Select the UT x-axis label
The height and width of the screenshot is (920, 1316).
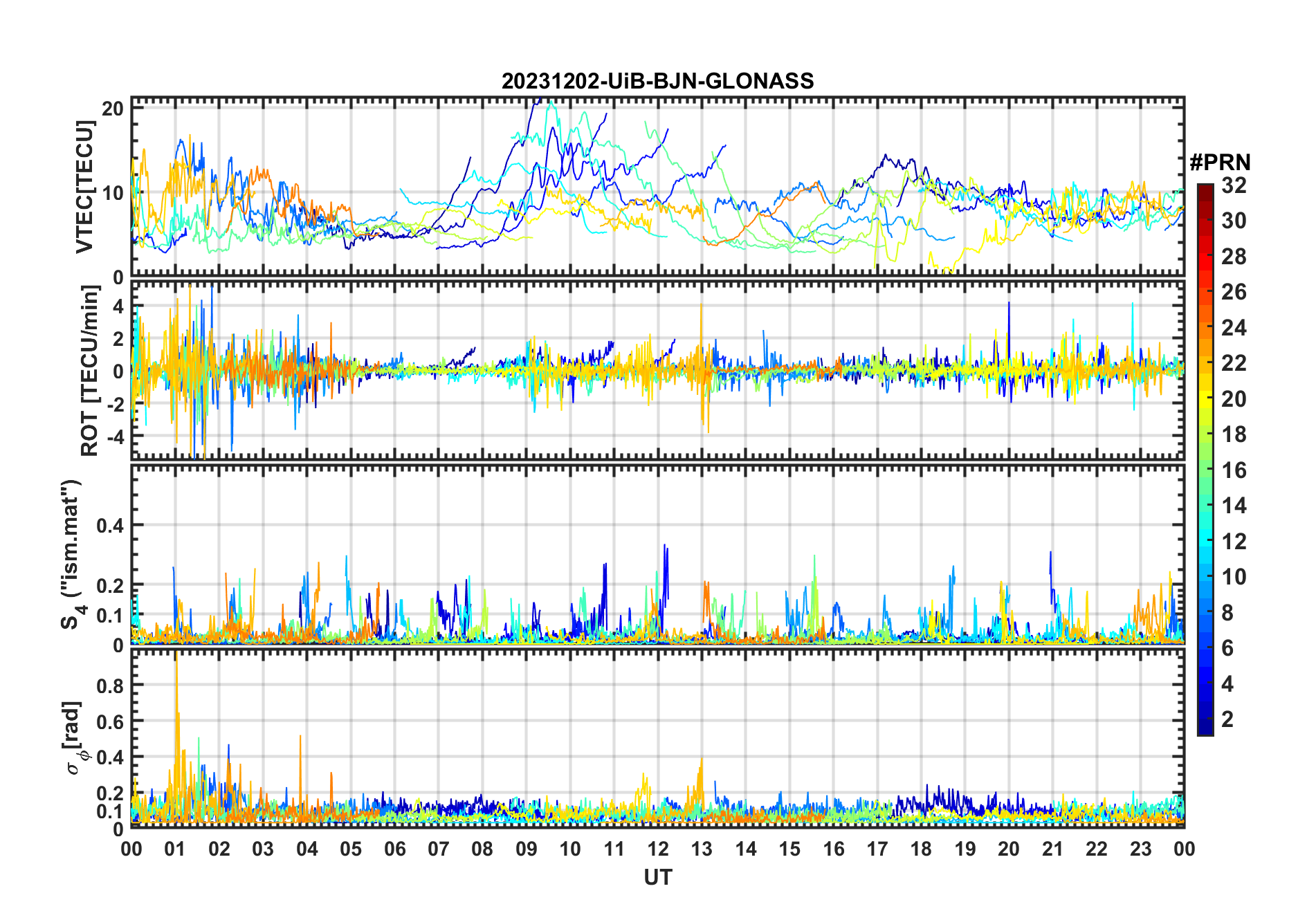pyautogui.click(x=657, y=878)
